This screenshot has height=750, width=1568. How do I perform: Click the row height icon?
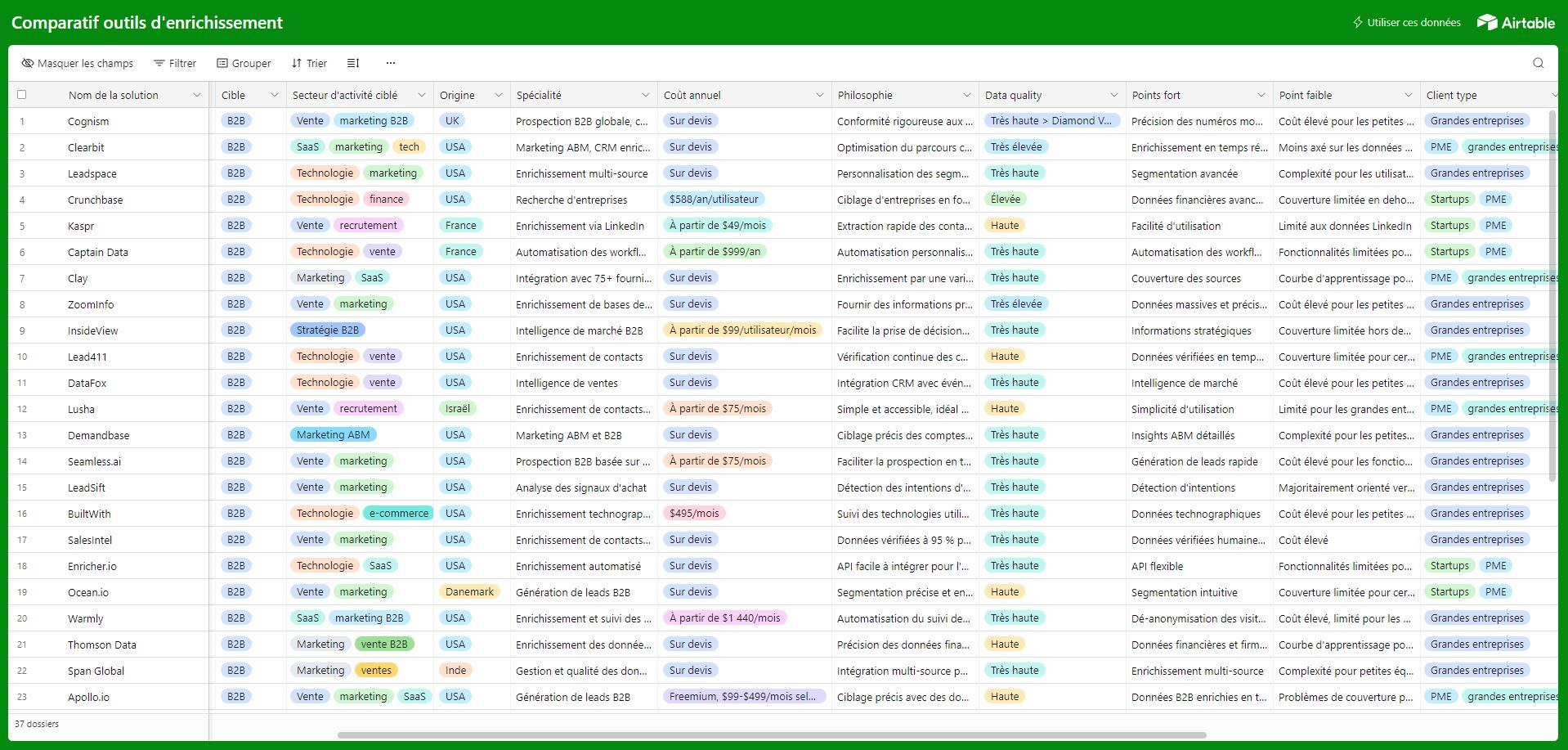[x=353, y=63]
